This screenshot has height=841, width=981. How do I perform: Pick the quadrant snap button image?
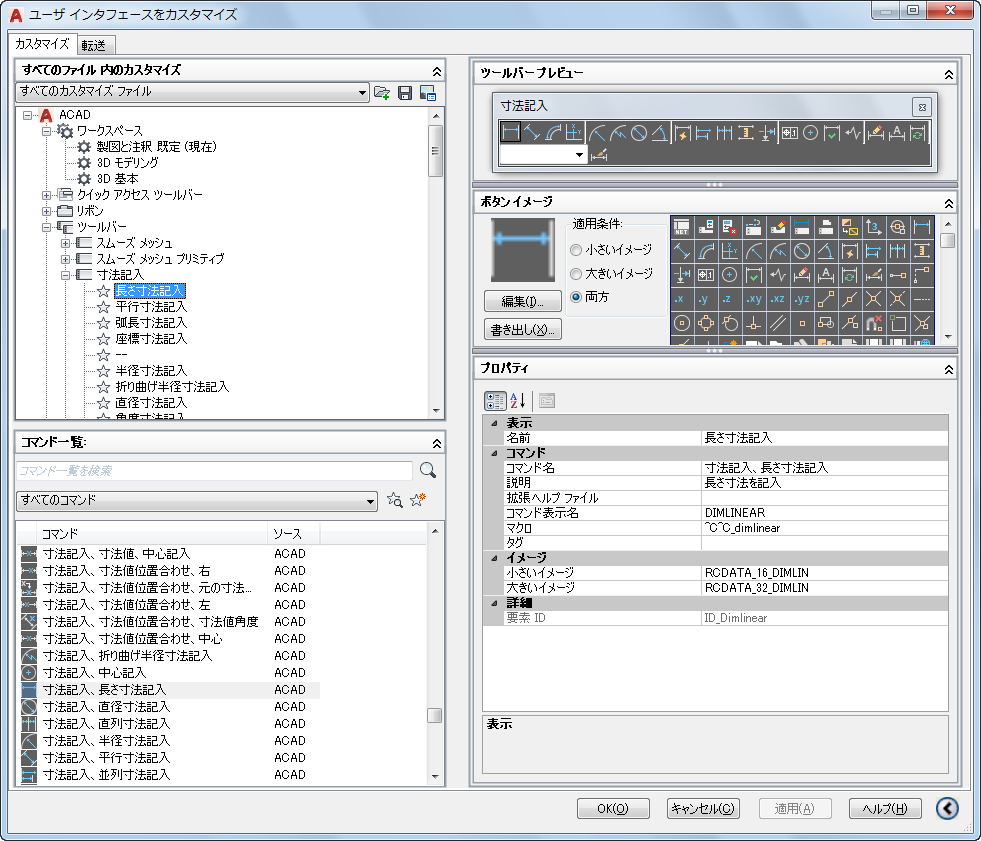(706, 323)
